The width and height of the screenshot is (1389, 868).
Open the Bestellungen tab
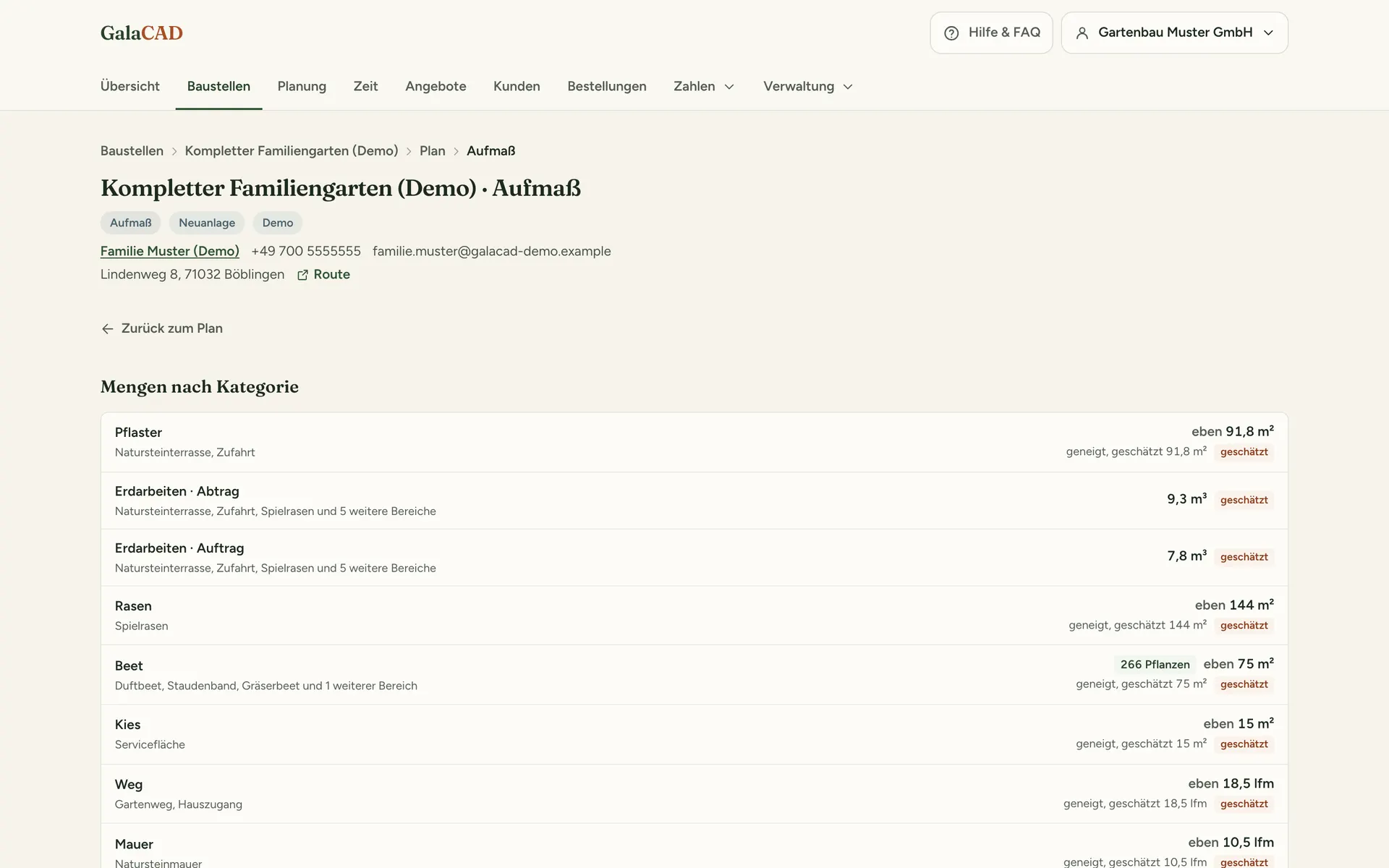pyautogui.click(x=607, y=86)
